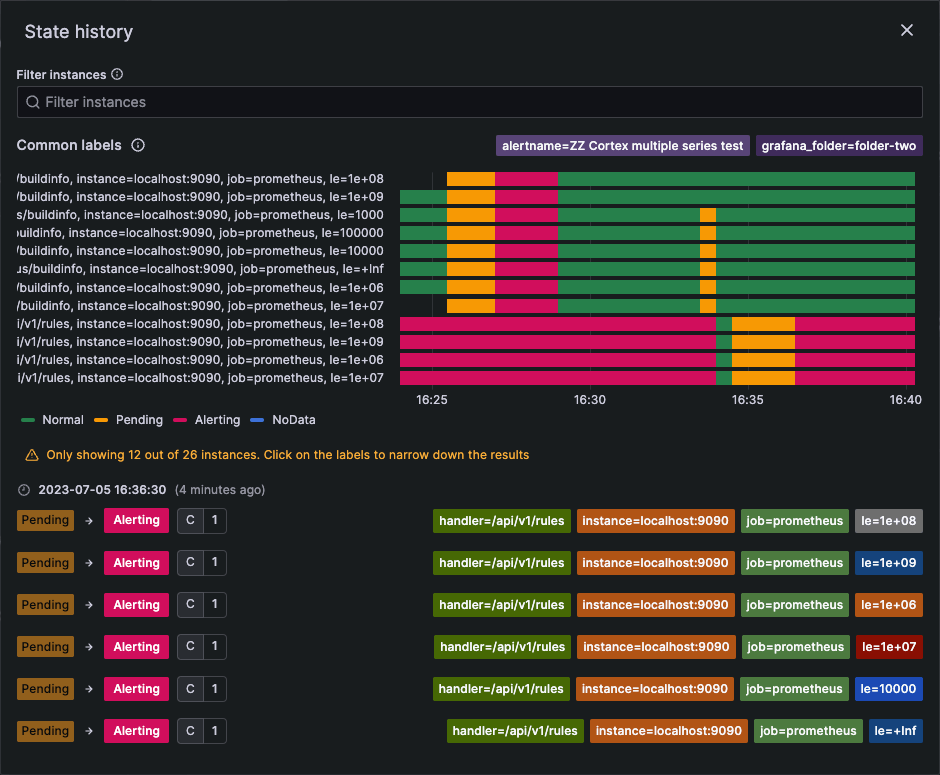Select the first Pending state badge
The width and height of the screenshot is (940, 775).
44,520
